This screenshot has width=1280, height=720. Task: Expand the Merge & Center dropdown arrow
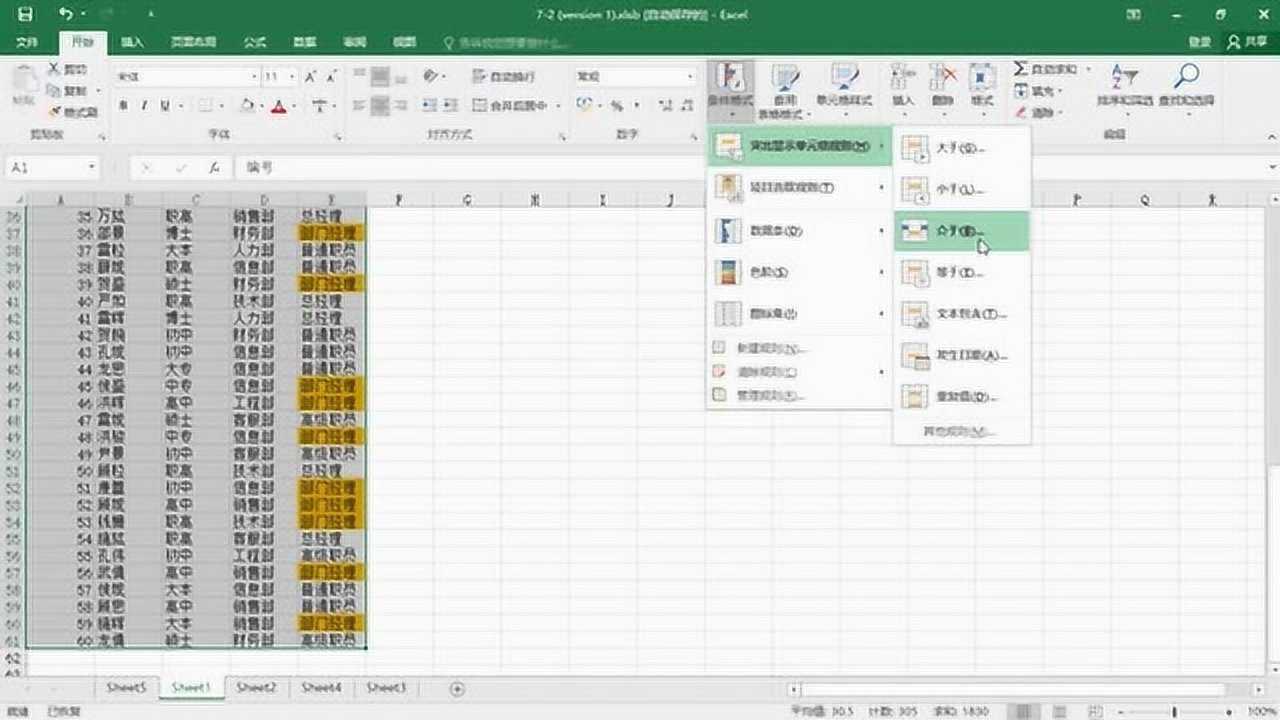[557, 105]
